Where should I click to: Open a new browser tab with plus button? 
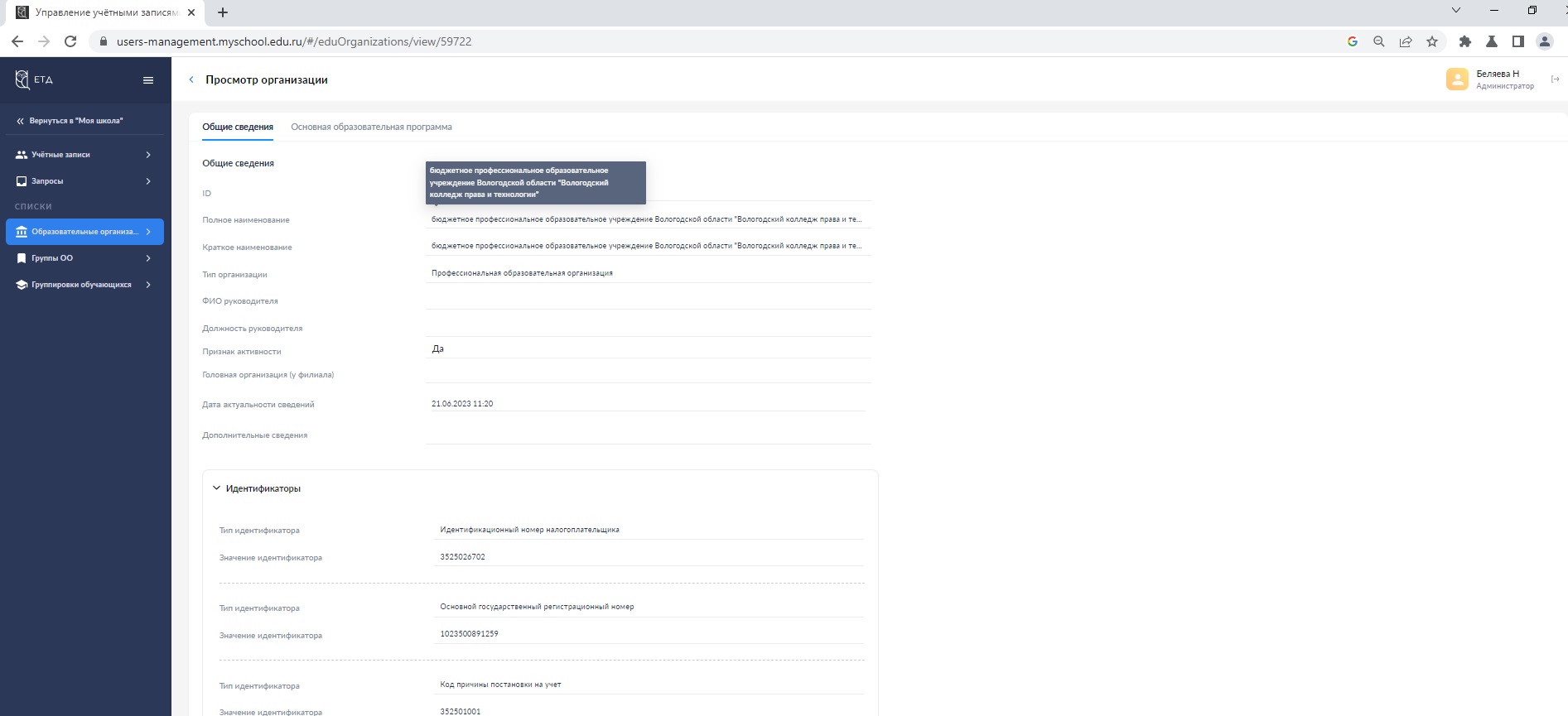tap(223, 12)
